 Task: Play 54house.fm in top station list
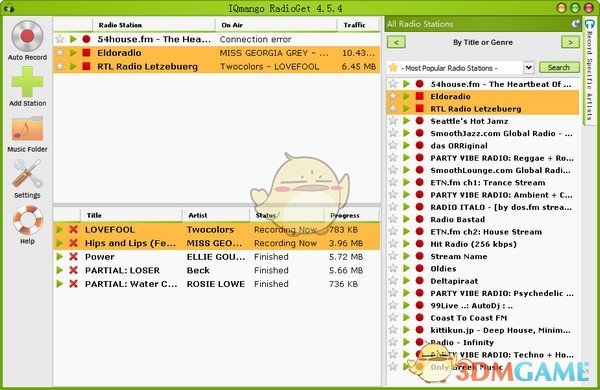tap(73, 39)
